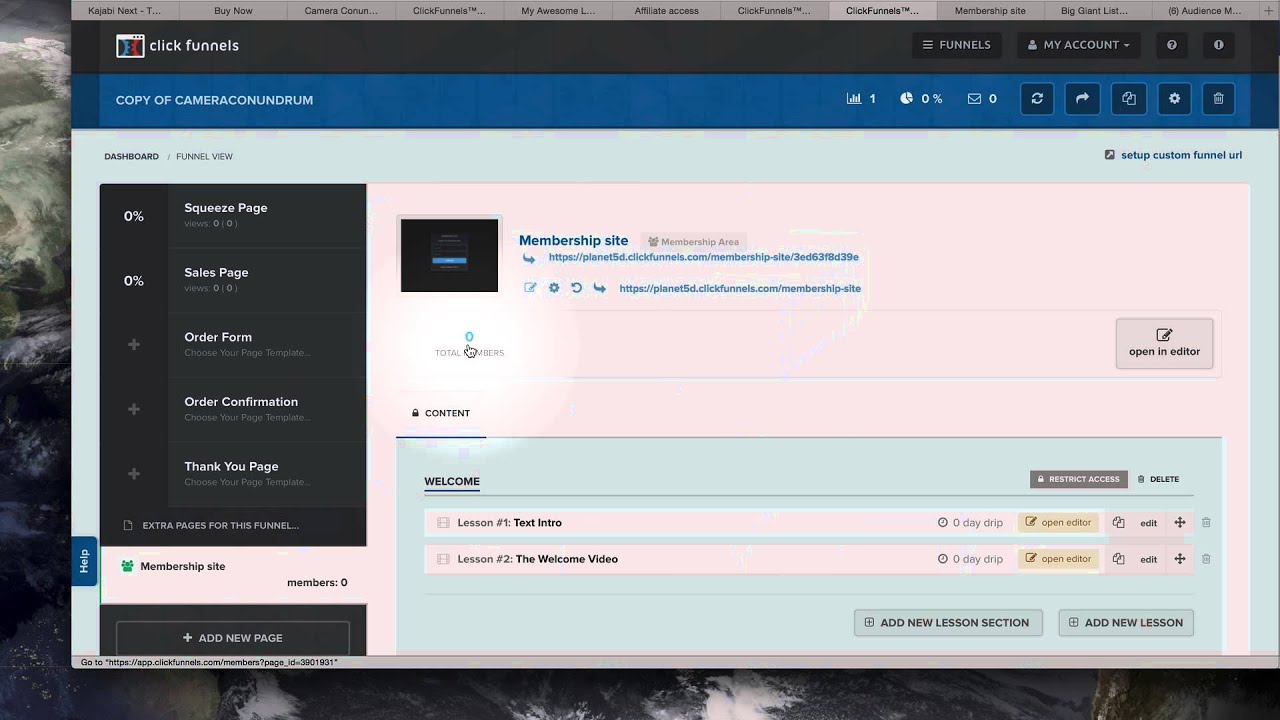The width and height of the screenshot is (1280, 720).
Task: Click the clone funnel icon
Action: pos(1129,99)
